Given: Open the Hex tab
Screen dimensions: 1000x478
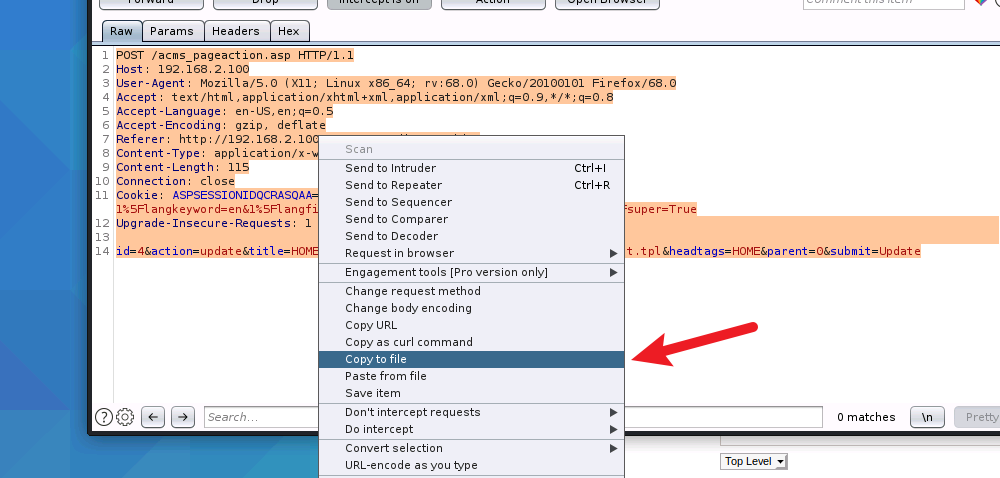Looking at the screenshot, I should click(288, 31).
